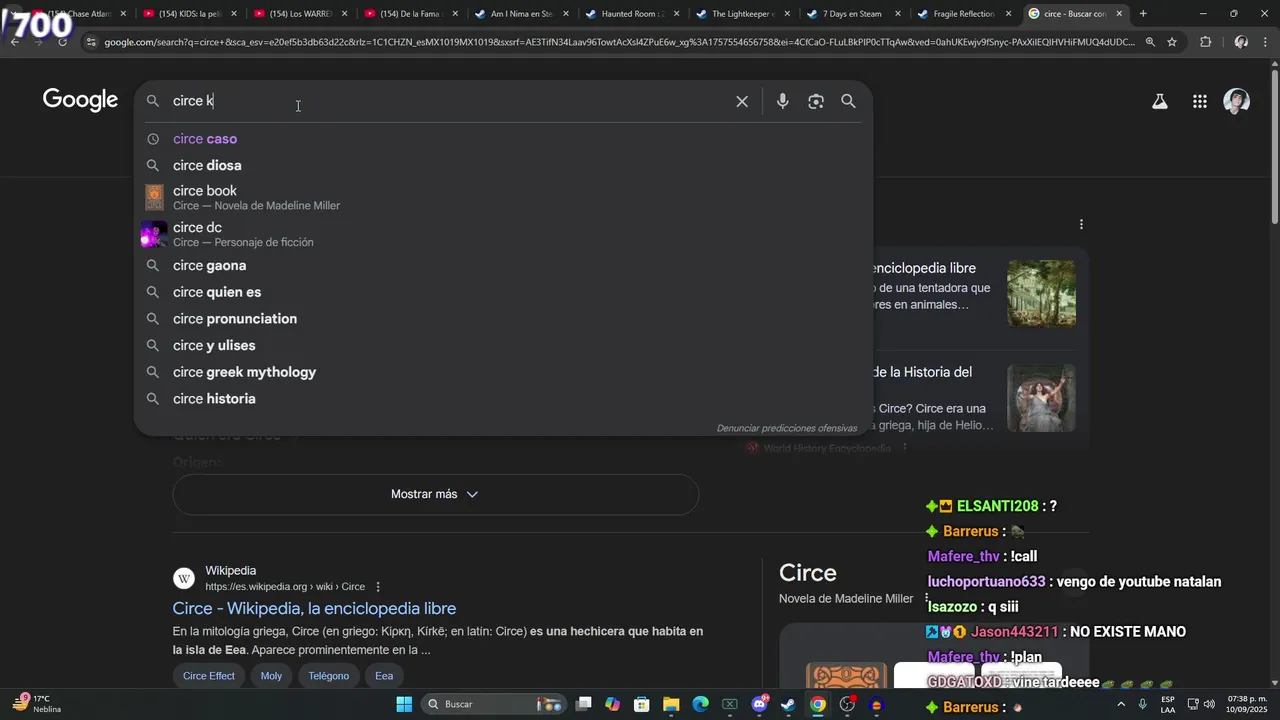Submit search using the magnifier button

click(x=848, y=101)
